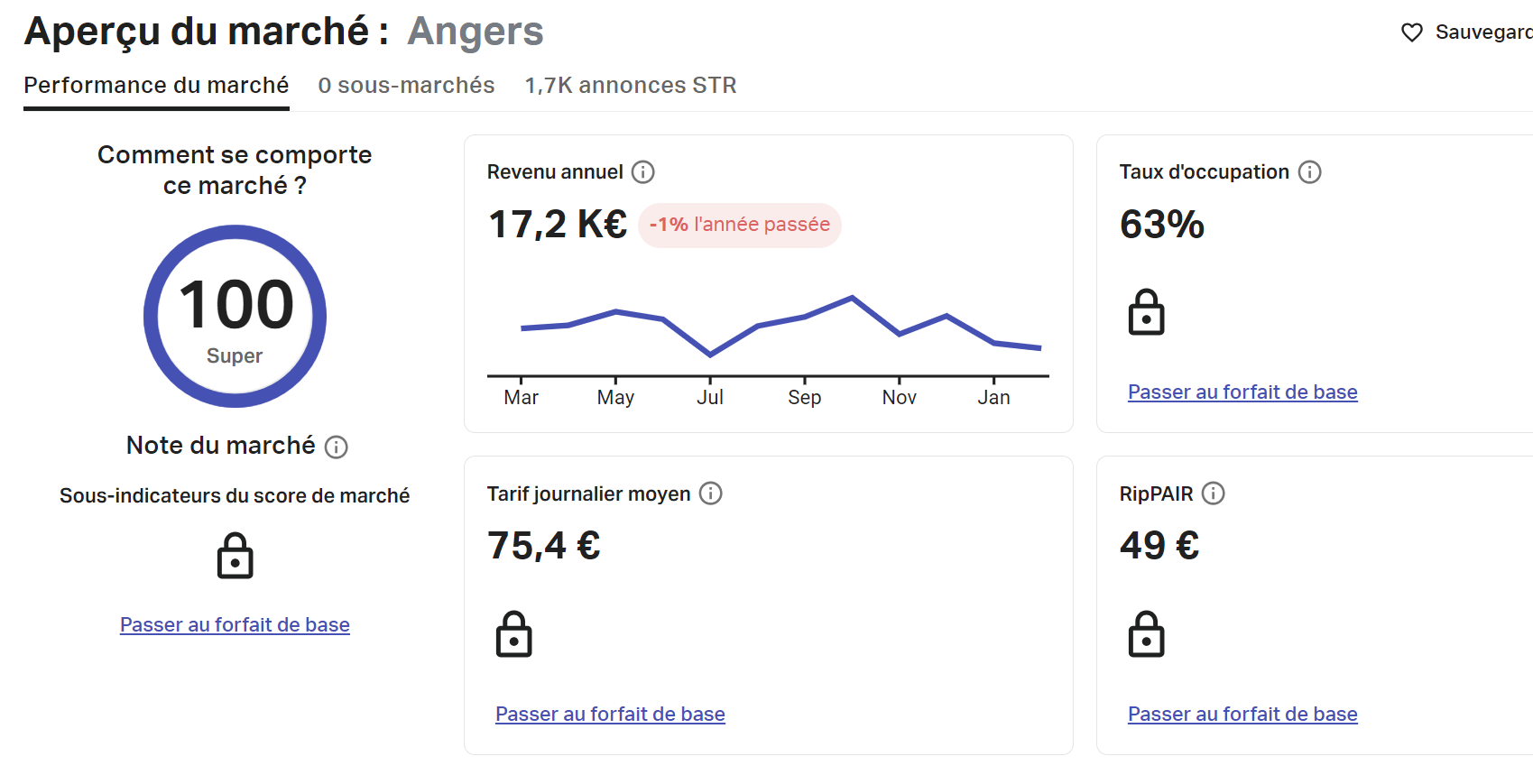Open the Note du marché info icon
Viewport: 1533px width, 784px height.
(337, 447)
